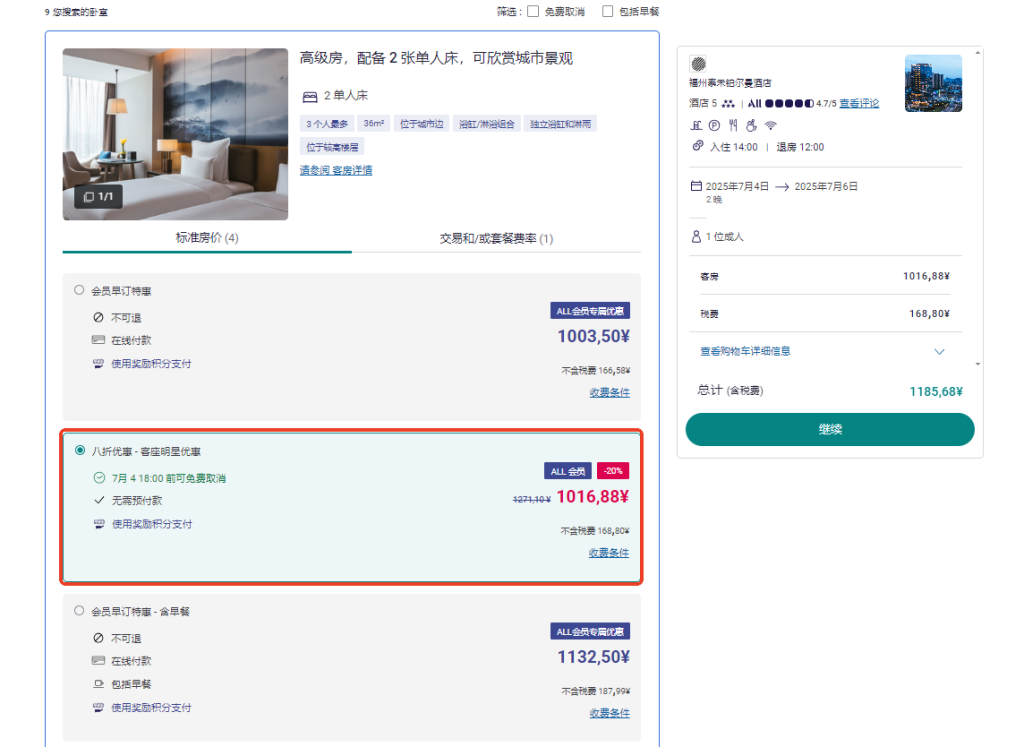Select the 会员早订特惠 - 含早餐 radio button

click(x=79, y=611)
